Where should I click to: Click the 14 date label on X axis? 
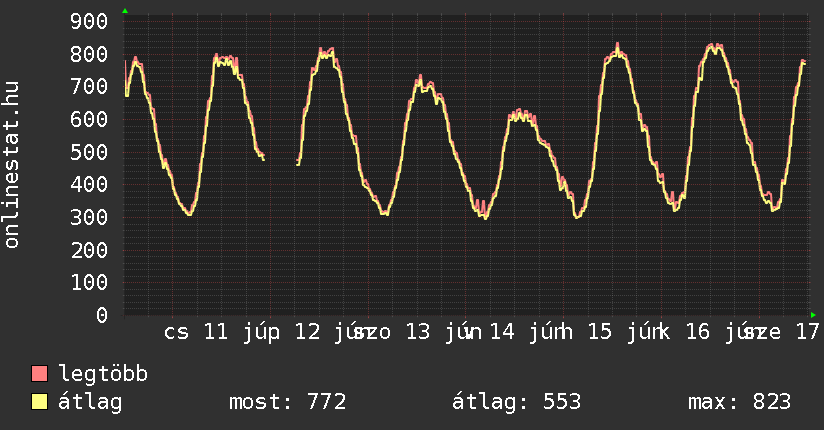point(502,332)
